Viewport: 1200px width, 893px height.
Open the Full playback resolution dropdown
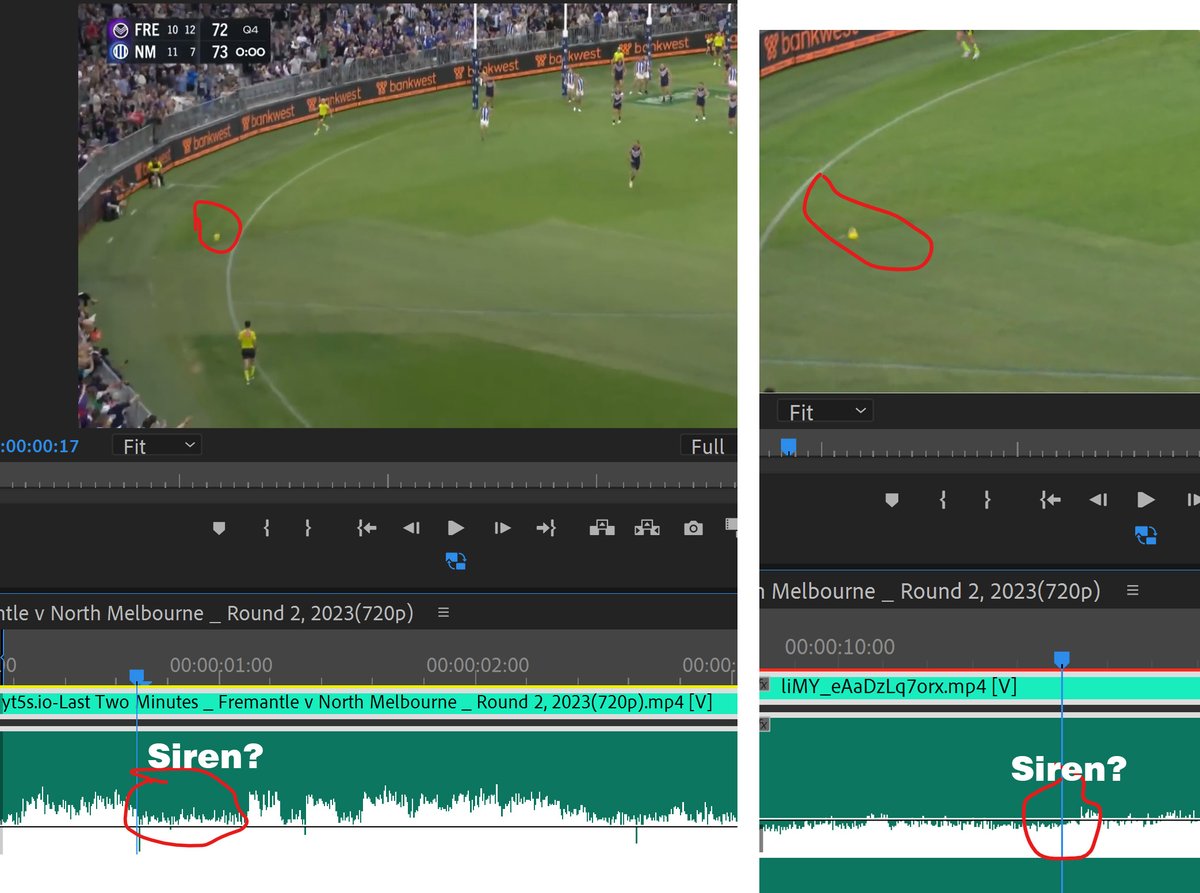coord(708,446)
